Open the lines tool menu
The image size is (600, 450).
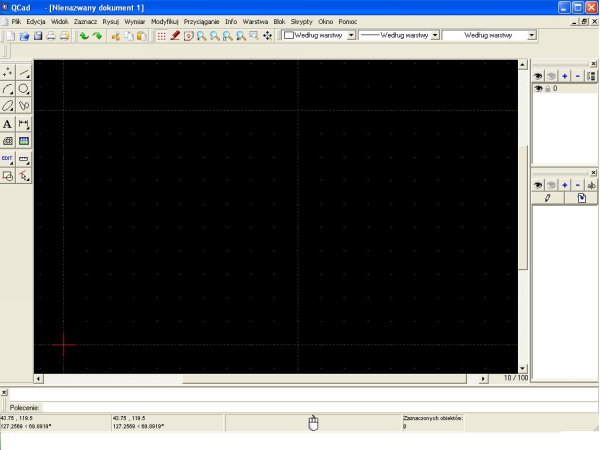(24, 72)
